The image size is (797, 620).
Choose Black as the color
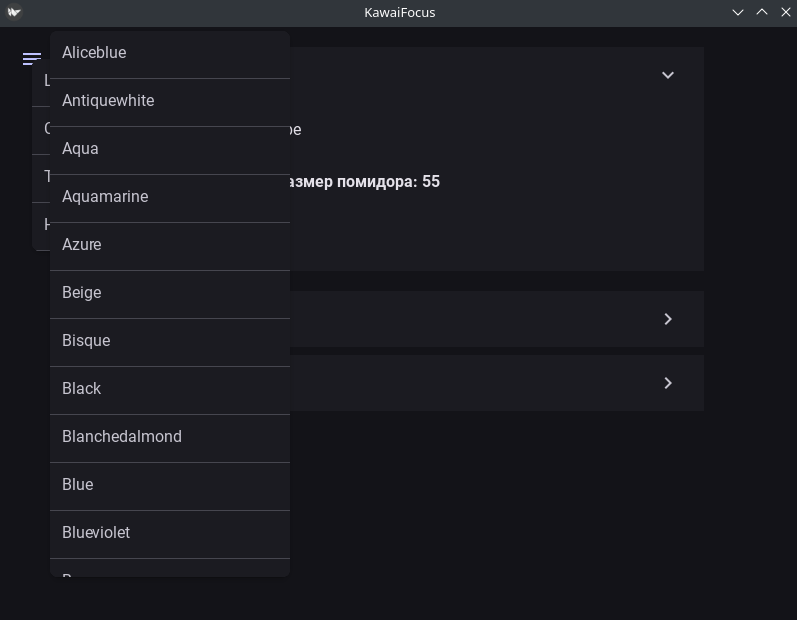[x=82, y=389]
